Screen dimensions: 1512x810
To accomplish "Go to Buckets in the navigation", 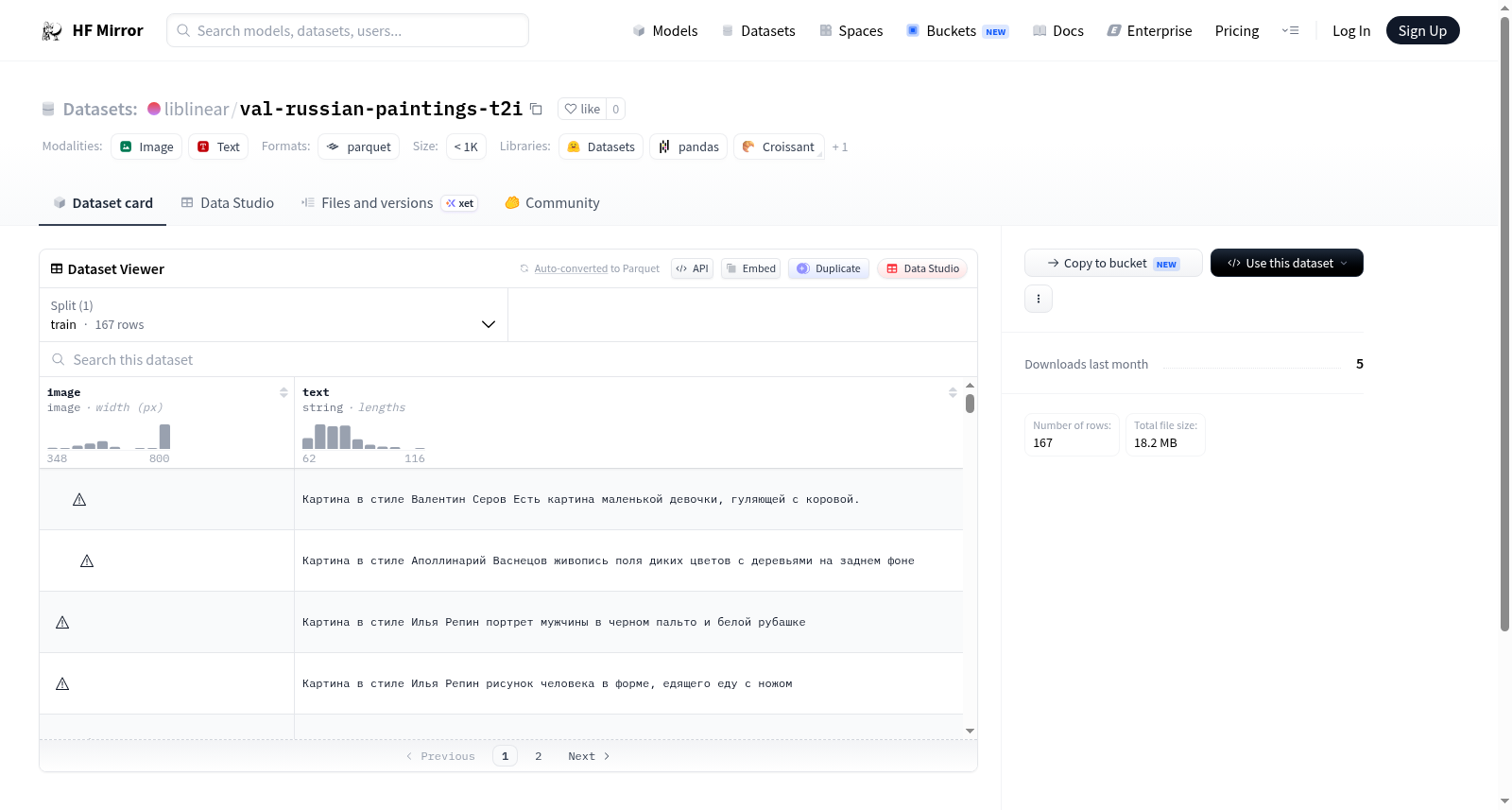I will pos(957,31).
